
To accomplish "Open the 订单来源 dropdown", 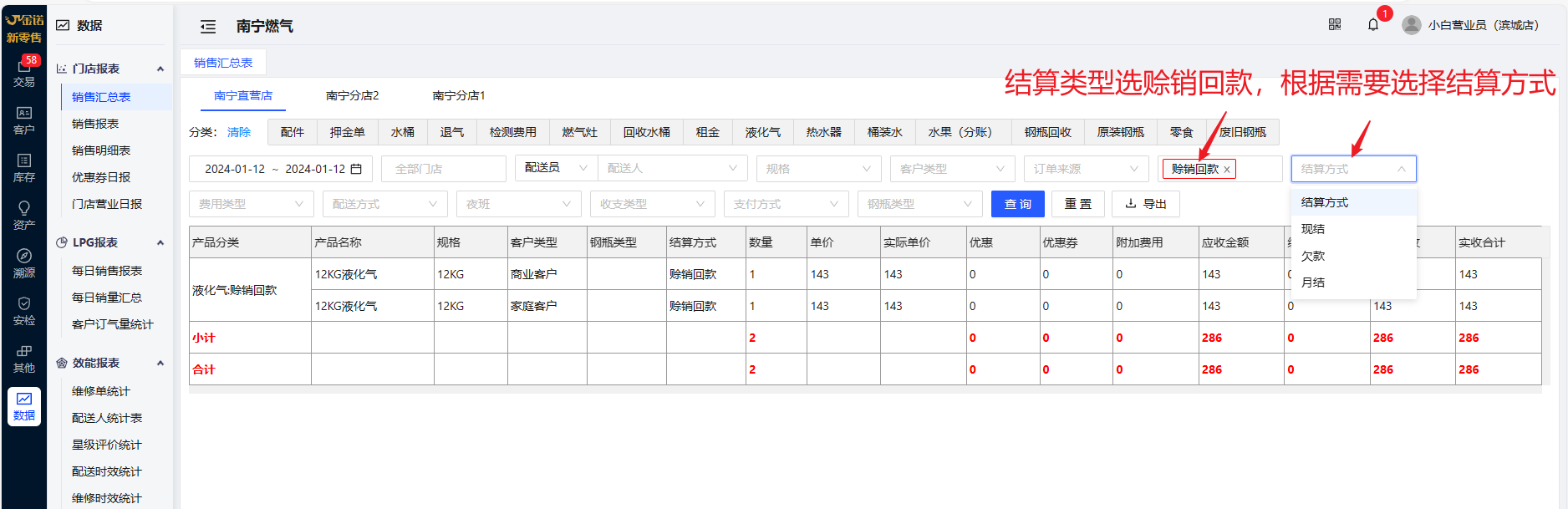I will [1087, 169].
